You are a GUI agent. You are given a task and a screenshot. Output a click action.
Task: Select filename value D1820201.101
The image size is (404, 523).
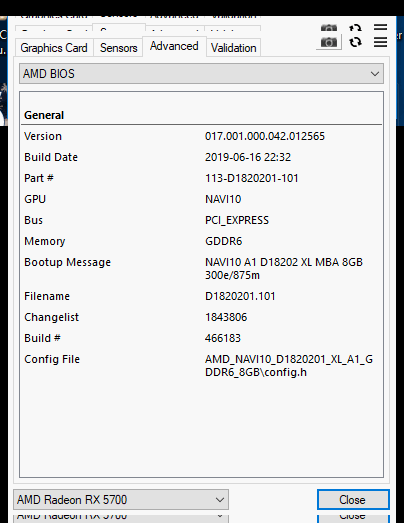pyautogui.click(x=240, y=296)
